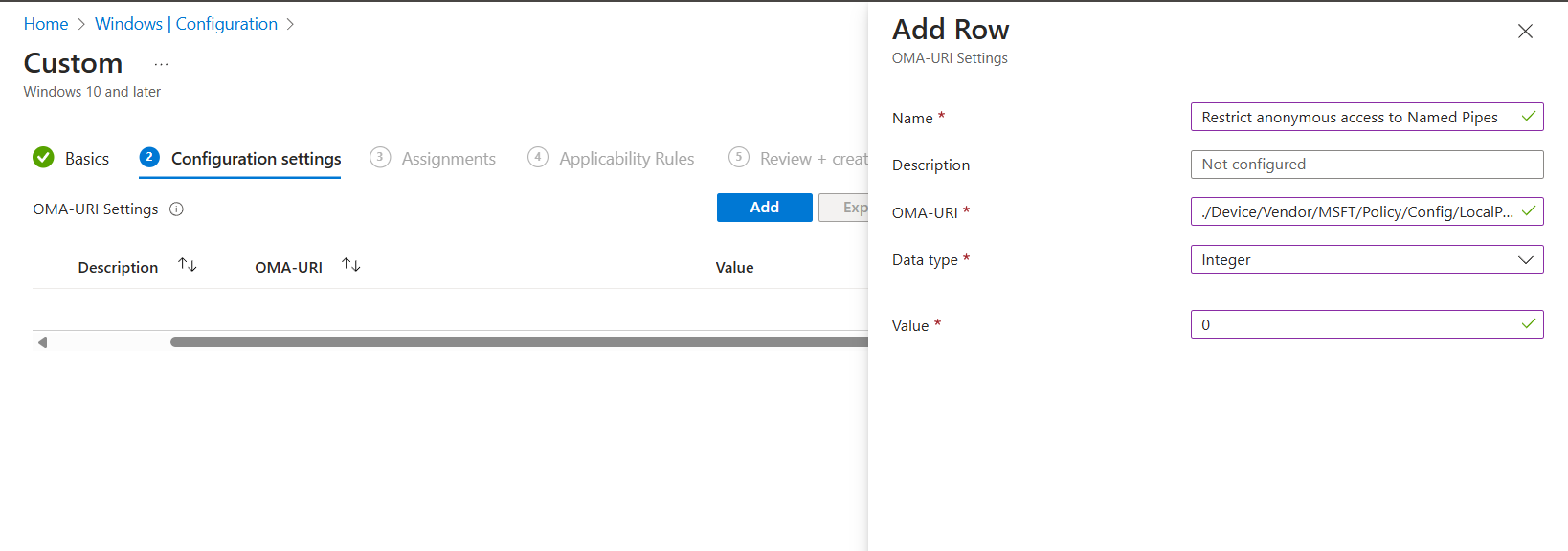Click the chevron after Windows | Configuration

[290, 25]
